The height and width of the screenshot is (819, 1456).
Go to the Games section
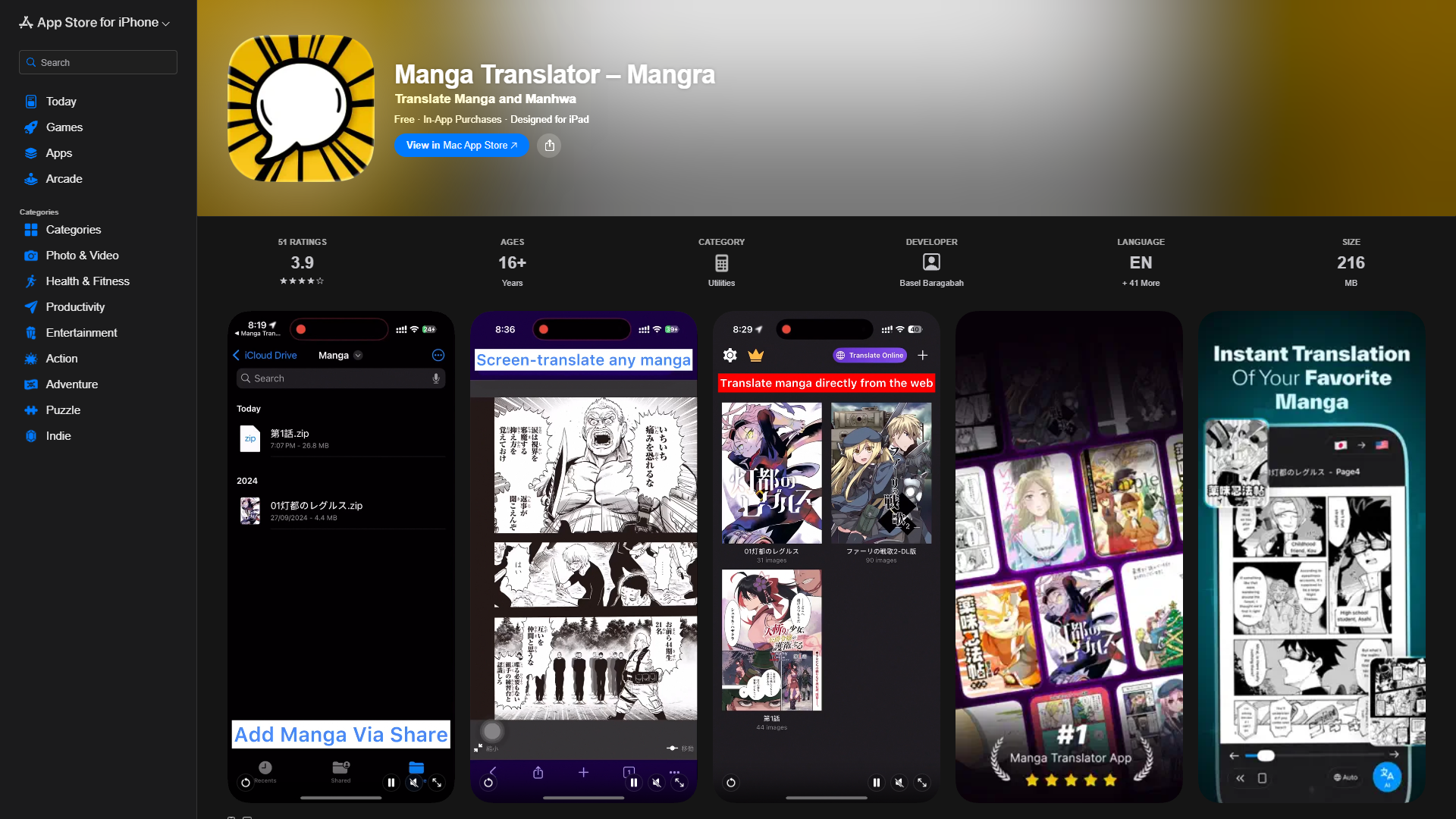point(98,127)
